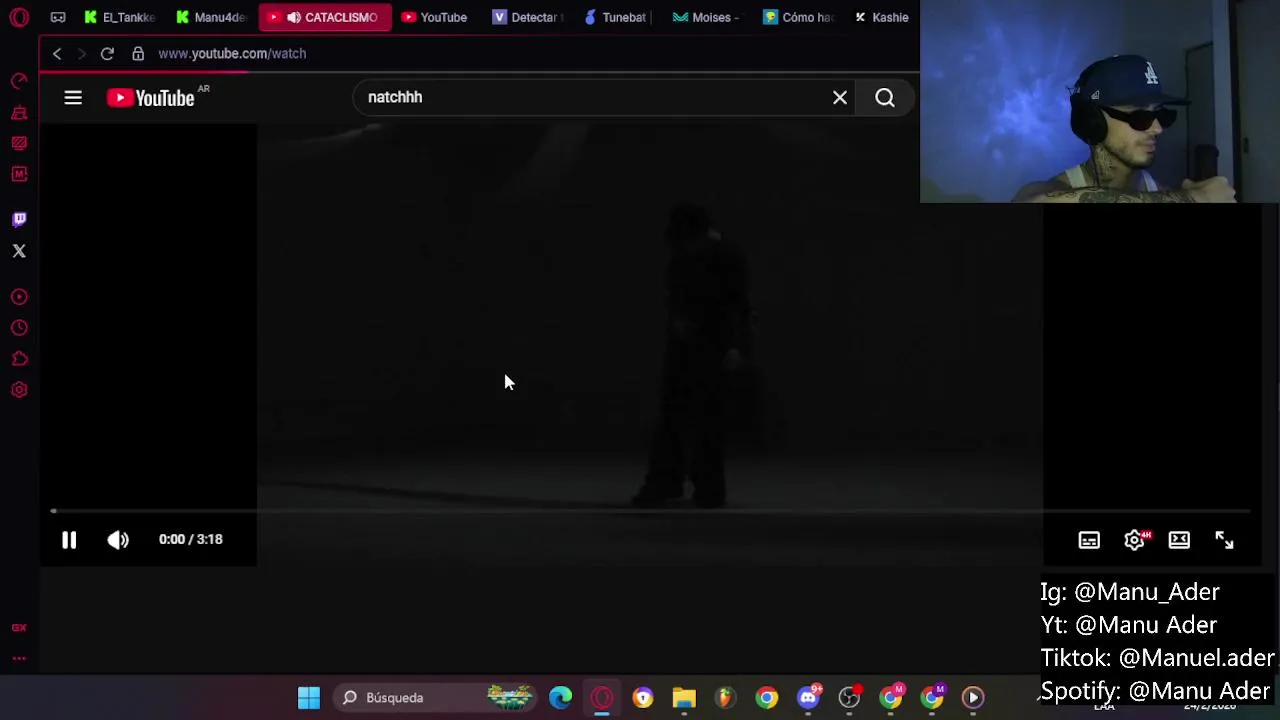Run search with the magnifier button
Viewport: 1280px width, 720px height.
(885, 97)
